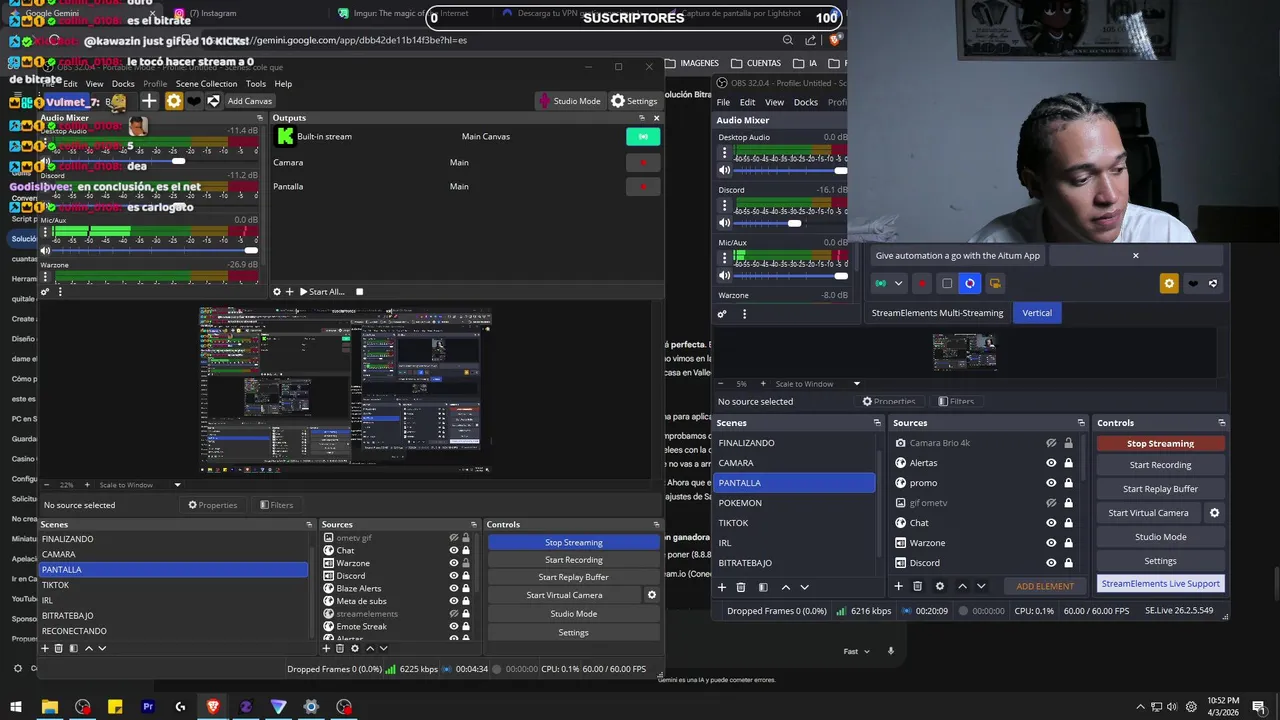Screen dimensions: 1280x720
Task: Add a scene in the right OBS window
Action: [x=722, y=587]
